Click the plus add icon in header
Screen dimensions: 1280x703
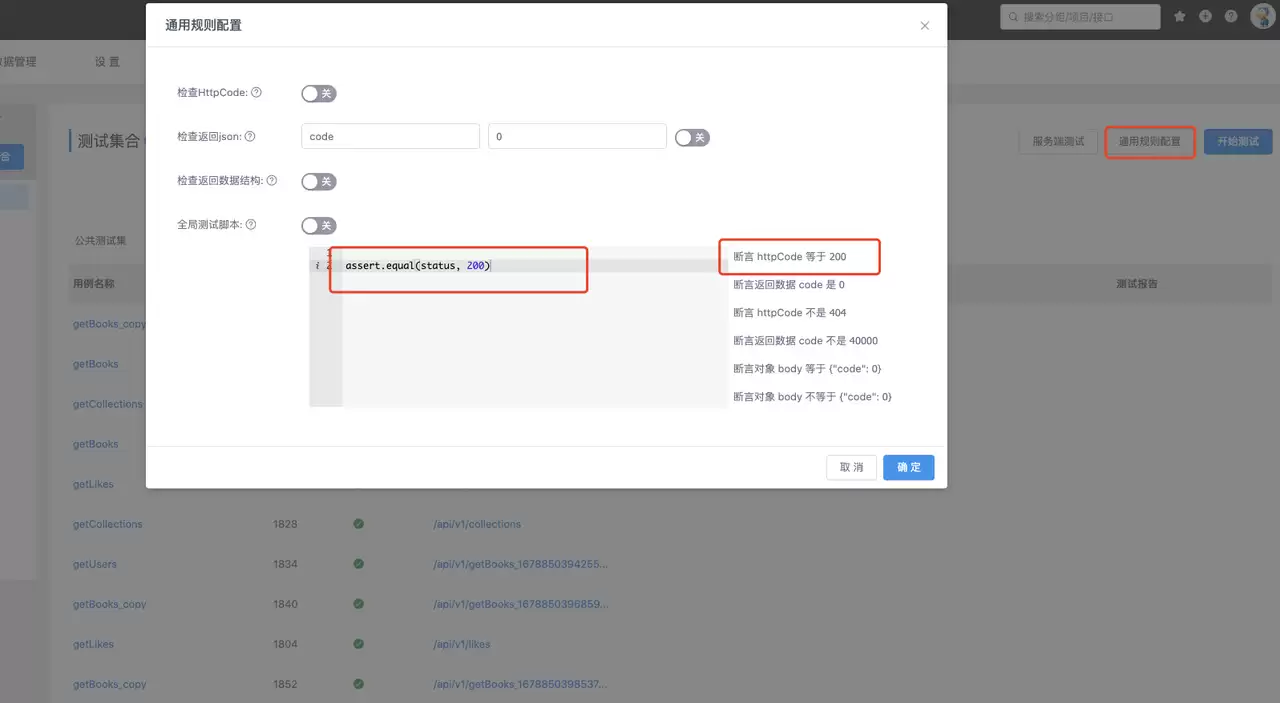coord(1205,16)
